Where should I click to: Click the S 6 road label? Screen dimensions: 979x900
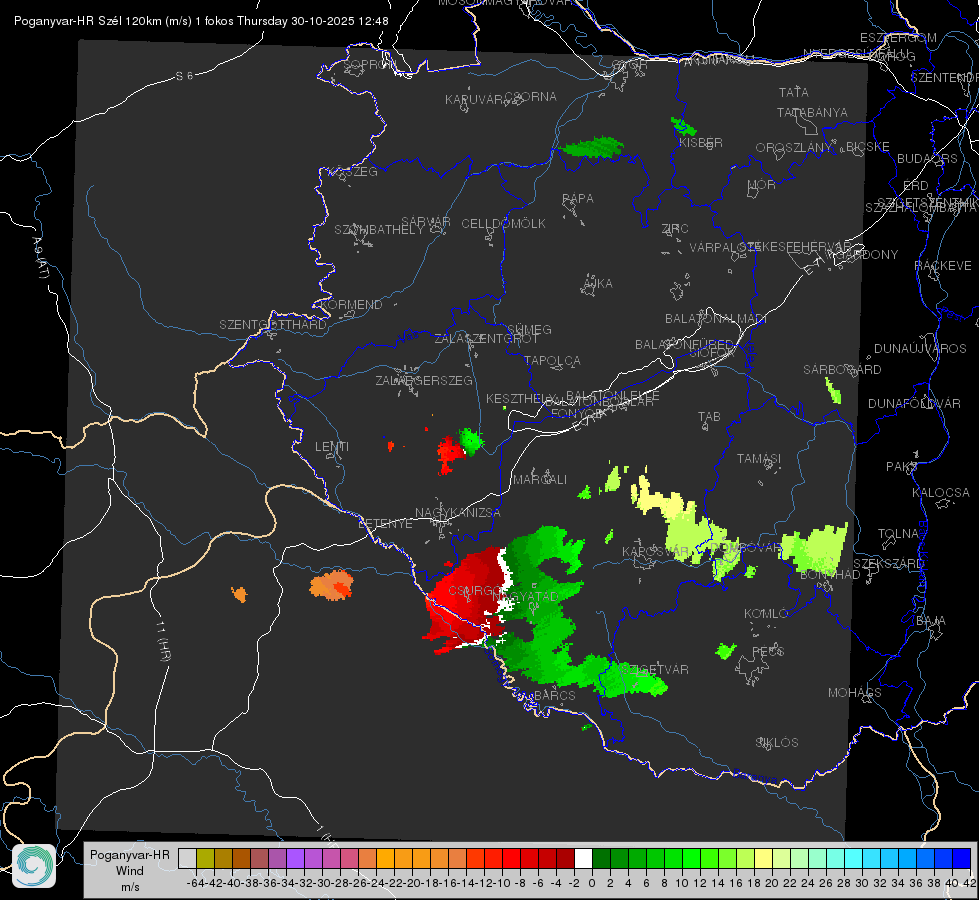click(184, 76)
